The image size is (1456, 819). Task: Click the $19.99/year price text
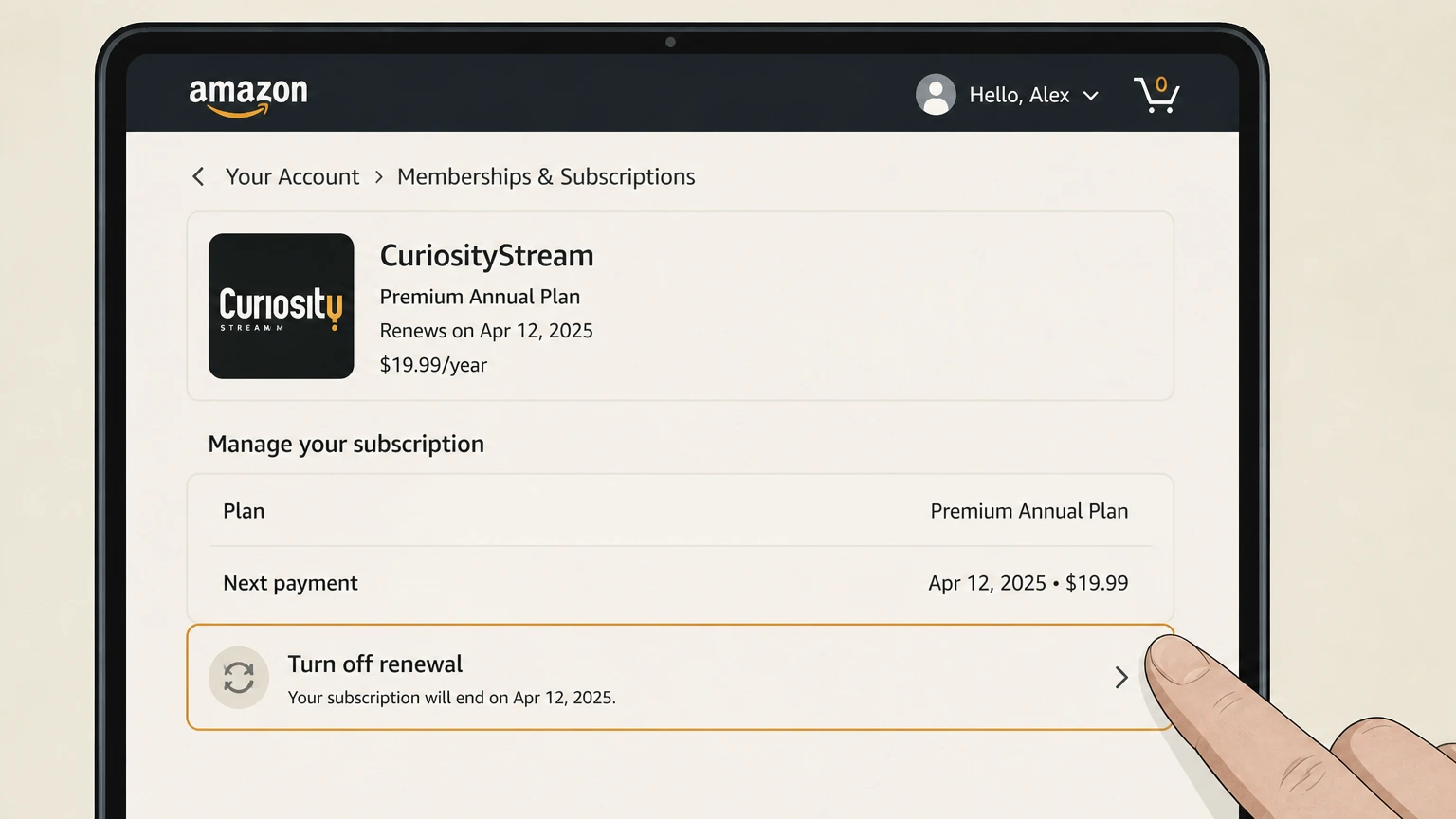point(433,365)
